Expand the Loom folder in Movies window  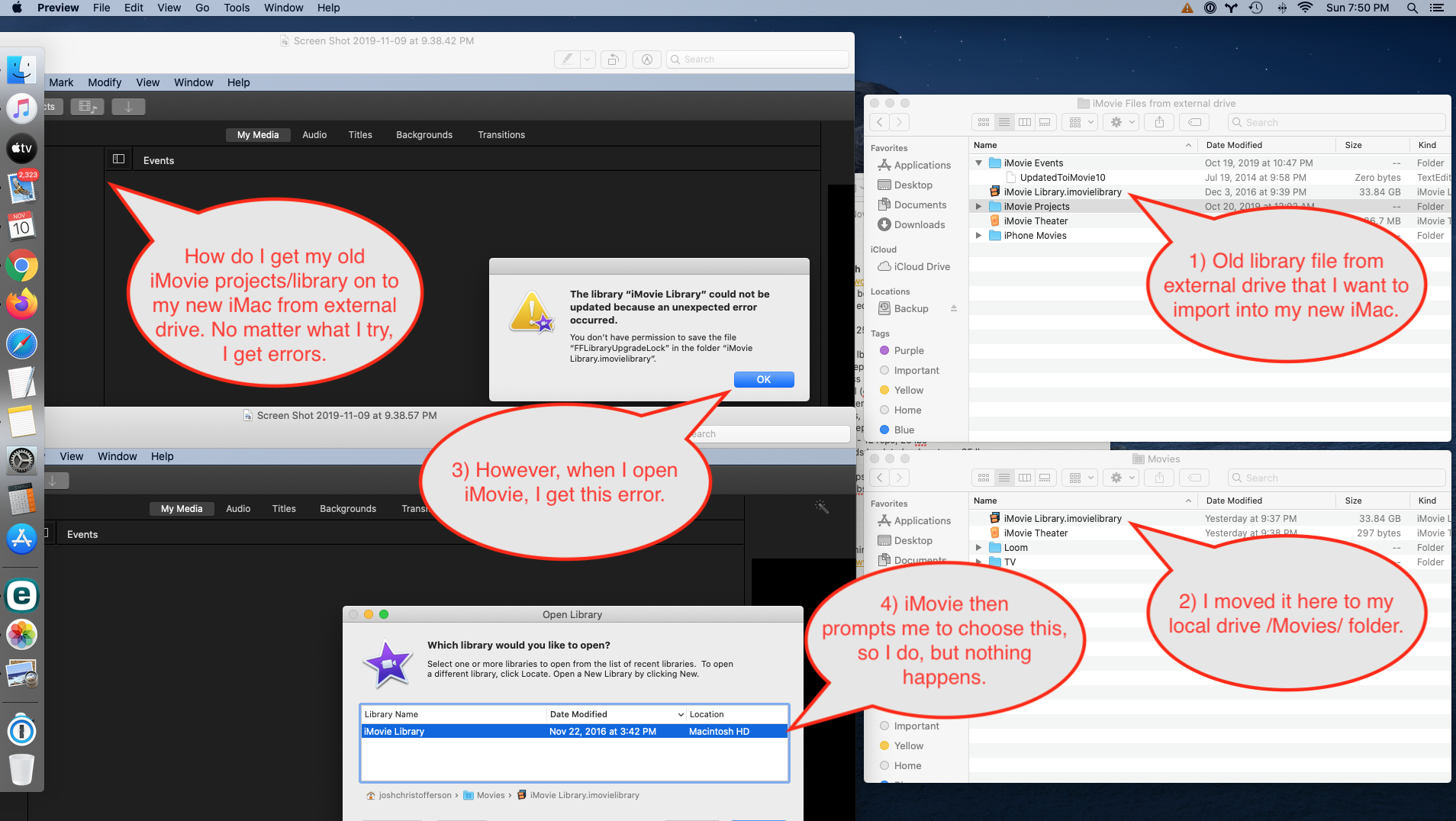pos(979,547)
